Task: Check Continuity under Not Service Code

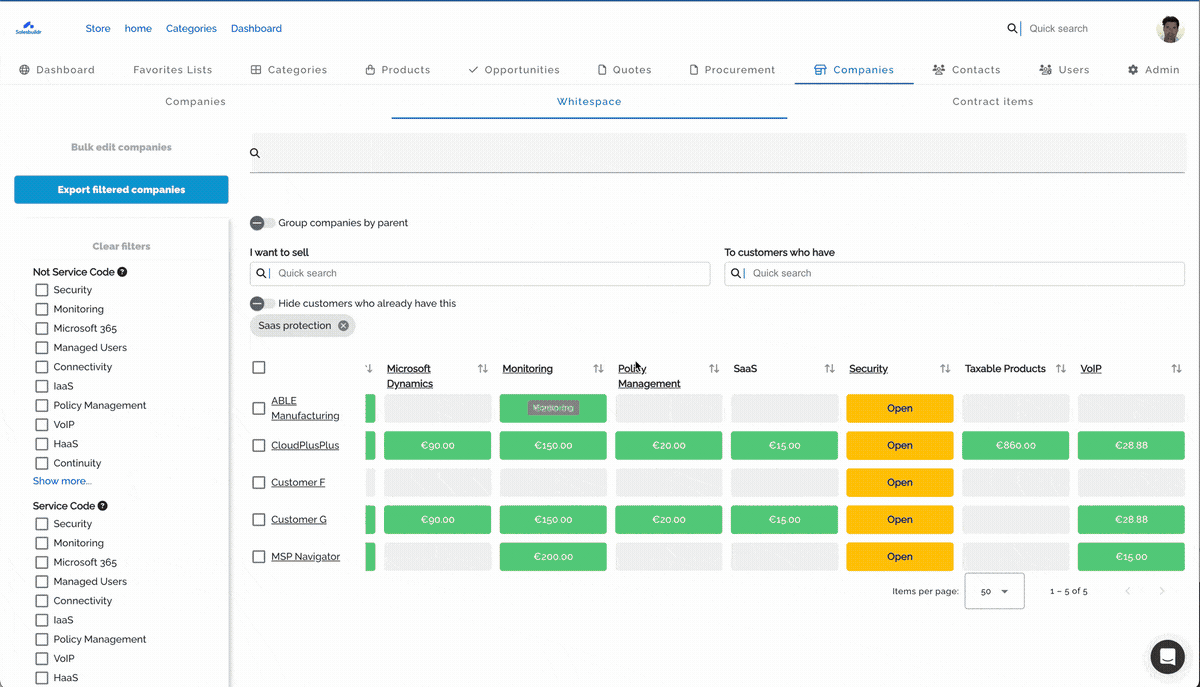Action: tap(42, 464)
